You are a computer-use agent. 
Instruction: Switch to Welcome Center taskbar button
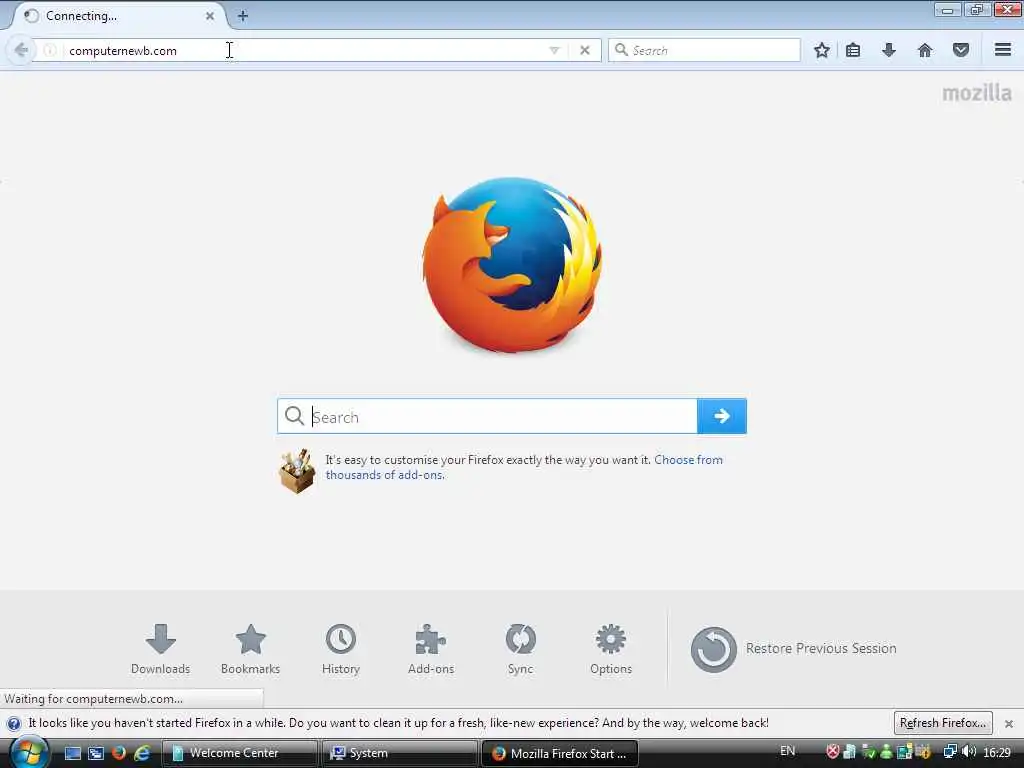pos(240,753)
